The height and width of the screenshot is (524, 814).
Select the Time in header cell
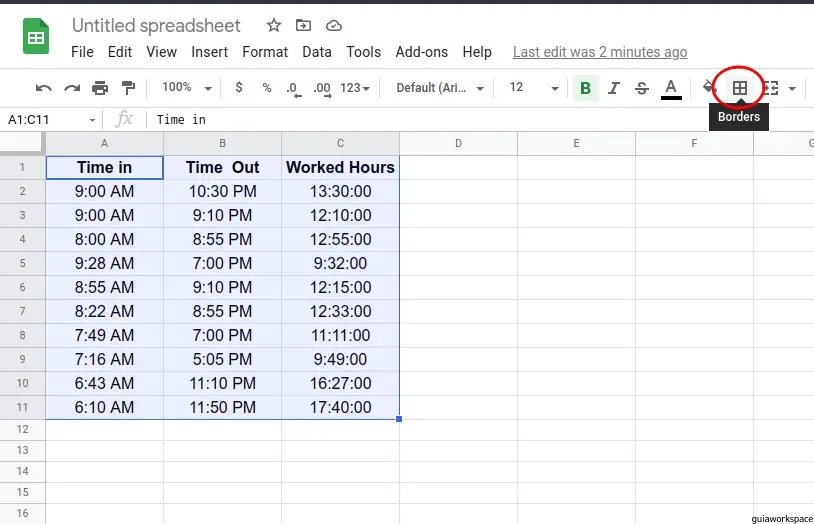104,167
